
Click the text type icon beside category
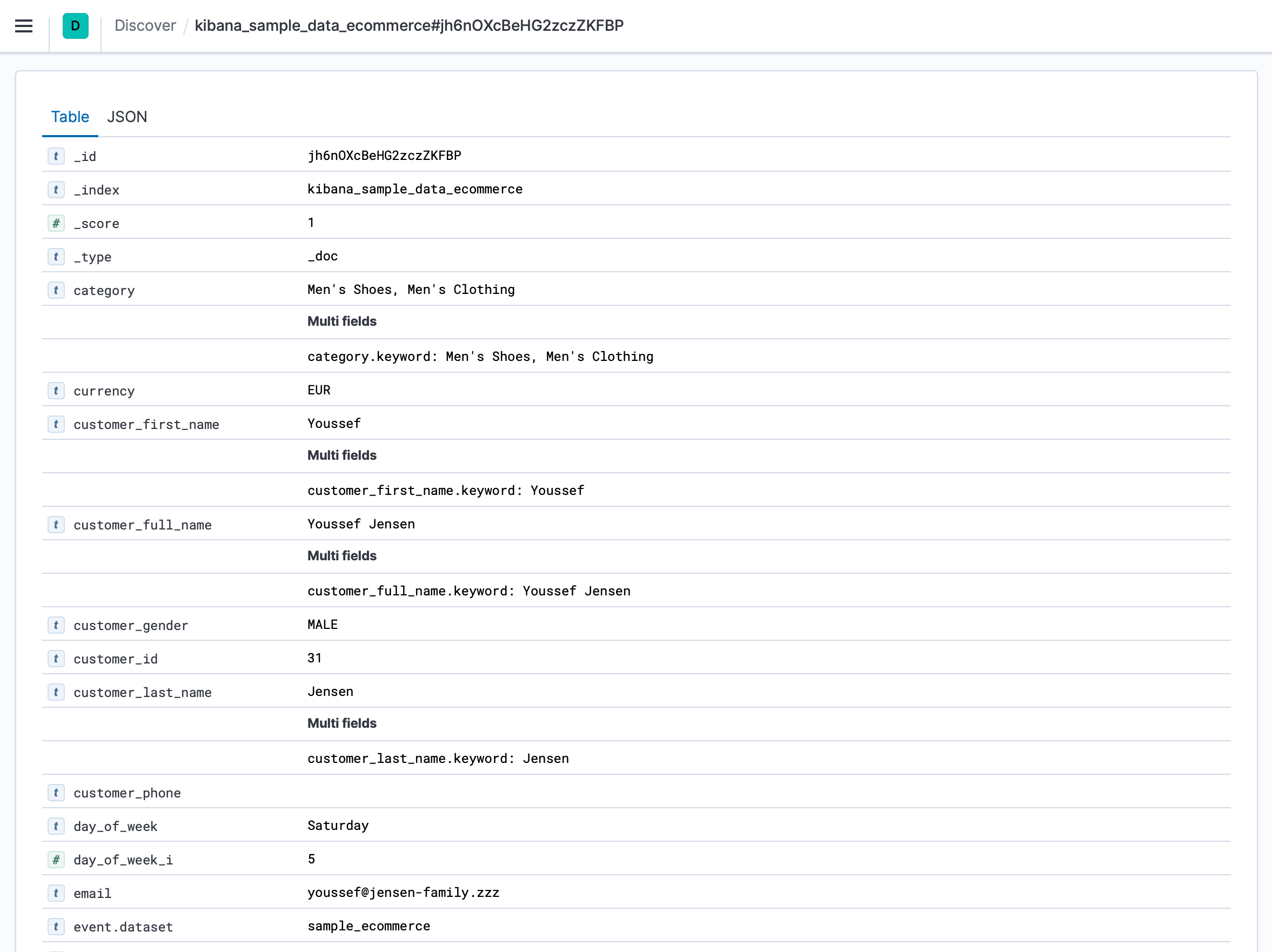click(56, 290)
